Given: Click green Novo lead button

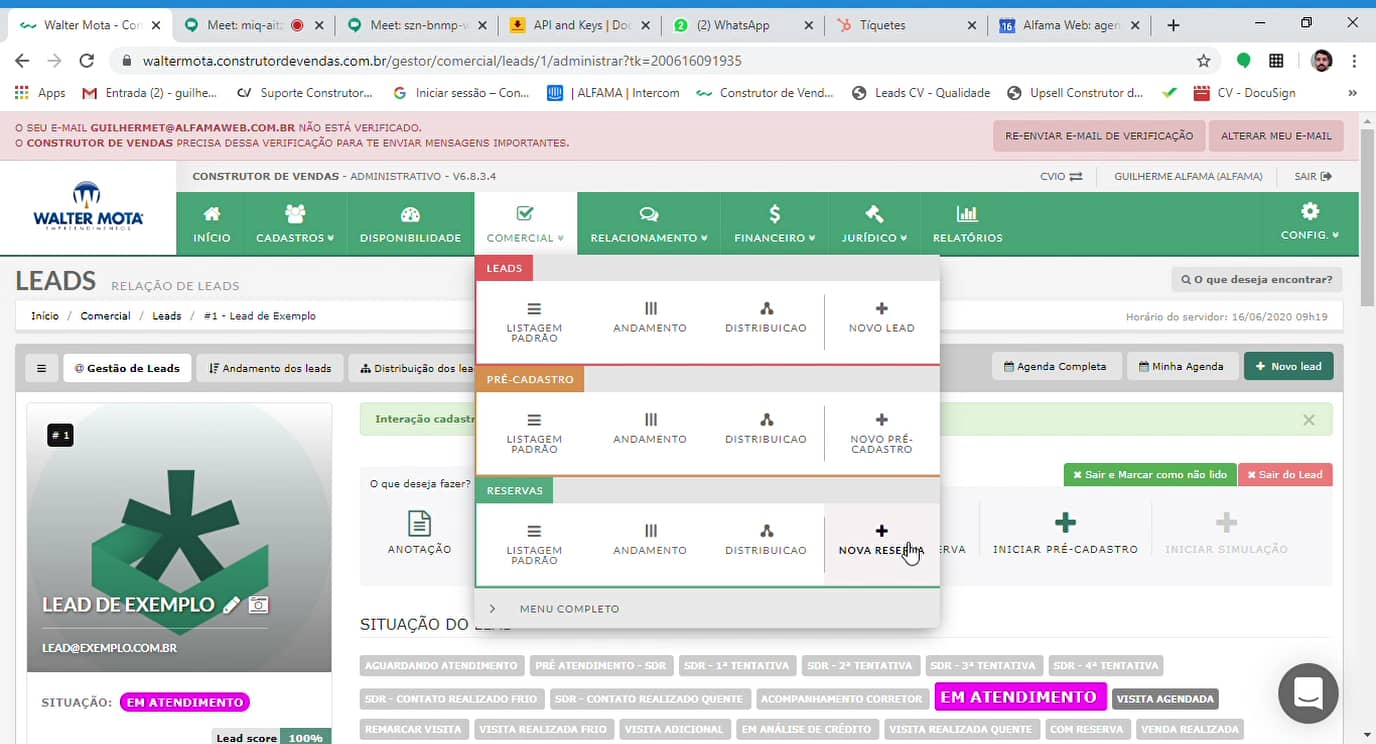Looking at the screenshot, I should (x=1288, y=366).
